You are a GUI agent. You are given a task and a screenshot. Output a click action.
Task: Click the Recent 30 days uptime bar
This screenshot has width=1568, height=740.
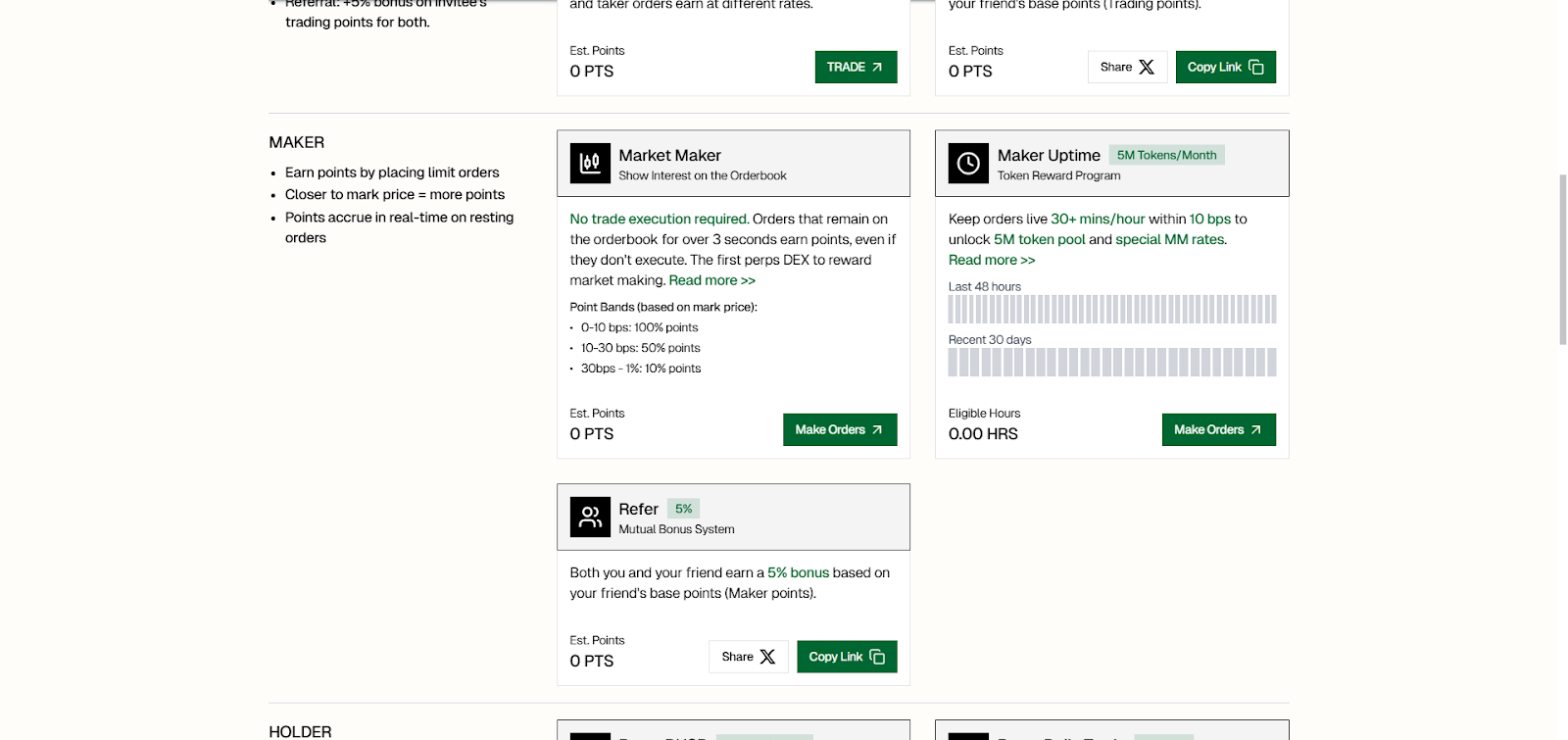pyautogui.click(x=1112, y=362)
